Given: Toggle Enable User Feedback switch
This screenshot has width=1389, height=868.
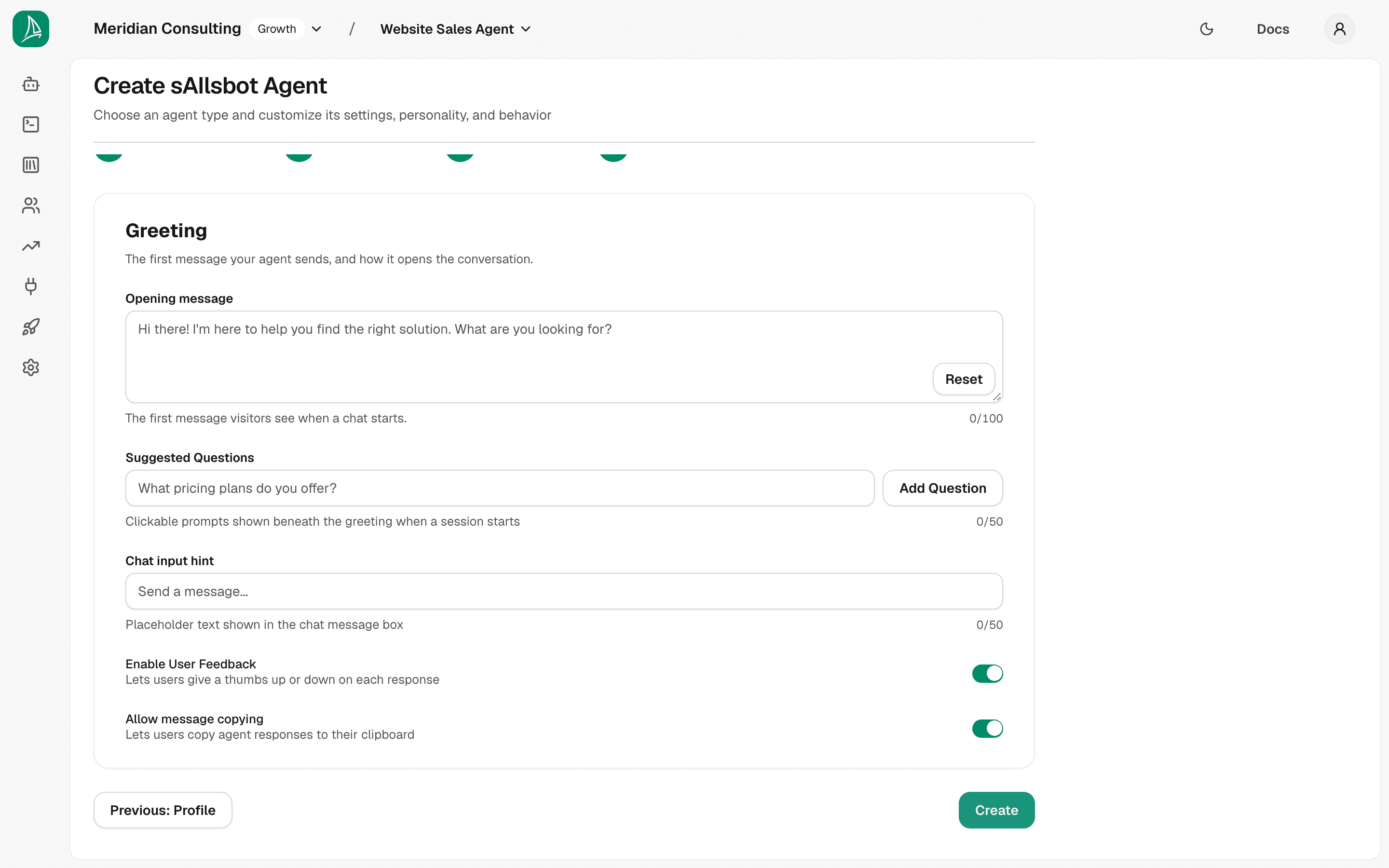Looking at the screenshot, I should (x=987, y=673).
